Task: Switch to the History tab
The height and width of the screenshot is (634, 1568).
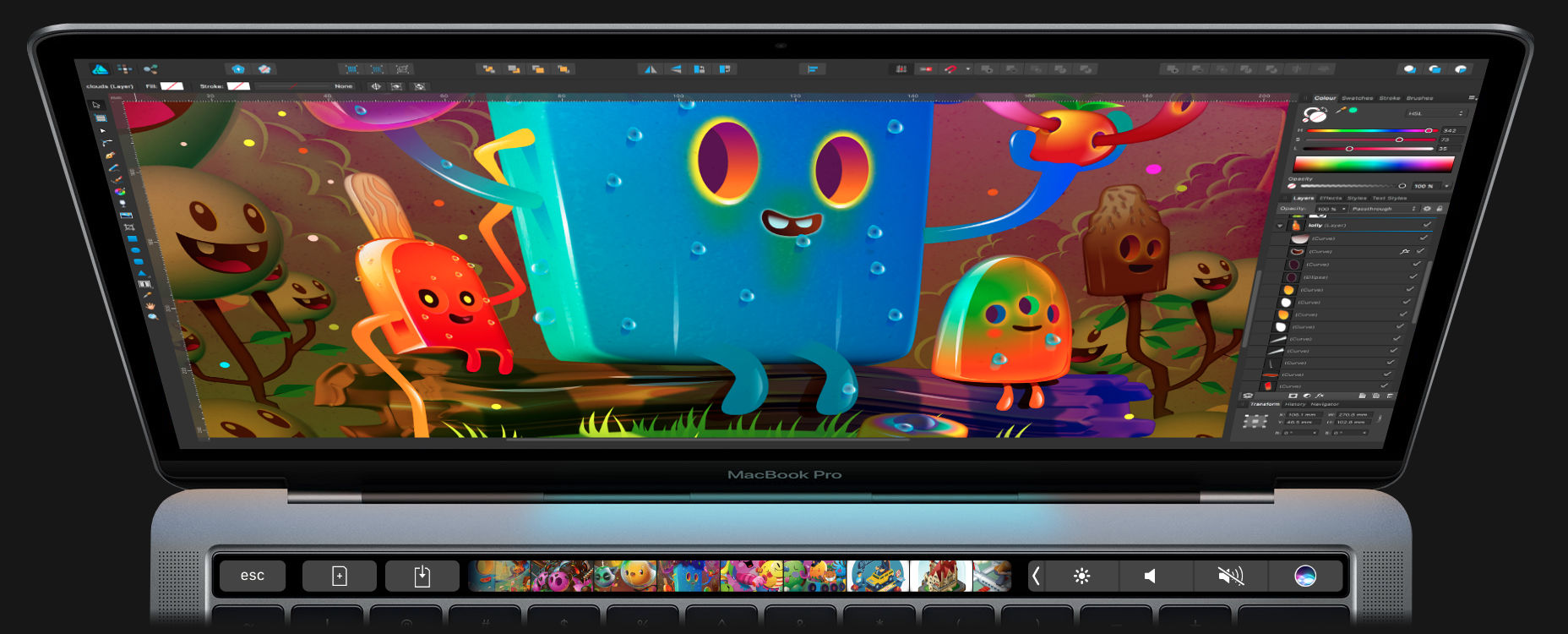Action: coord(1295,404)
